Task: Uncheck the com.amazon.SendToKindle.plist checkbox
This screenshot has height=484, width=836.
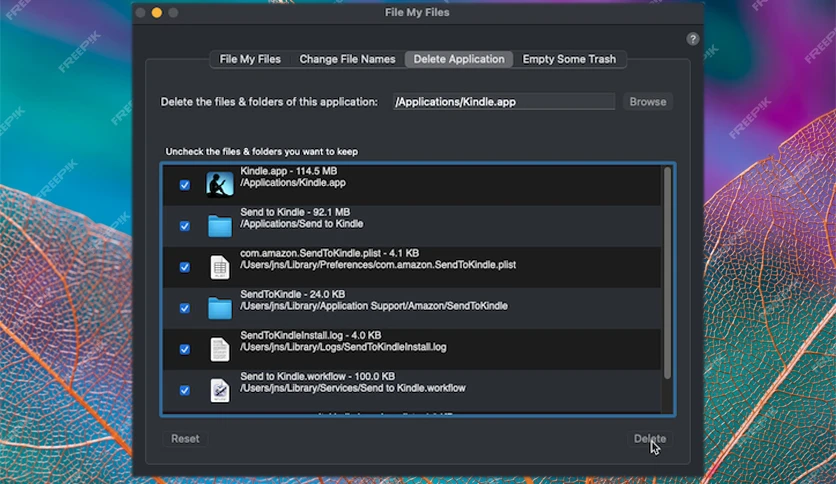Action: click(184, 267)
